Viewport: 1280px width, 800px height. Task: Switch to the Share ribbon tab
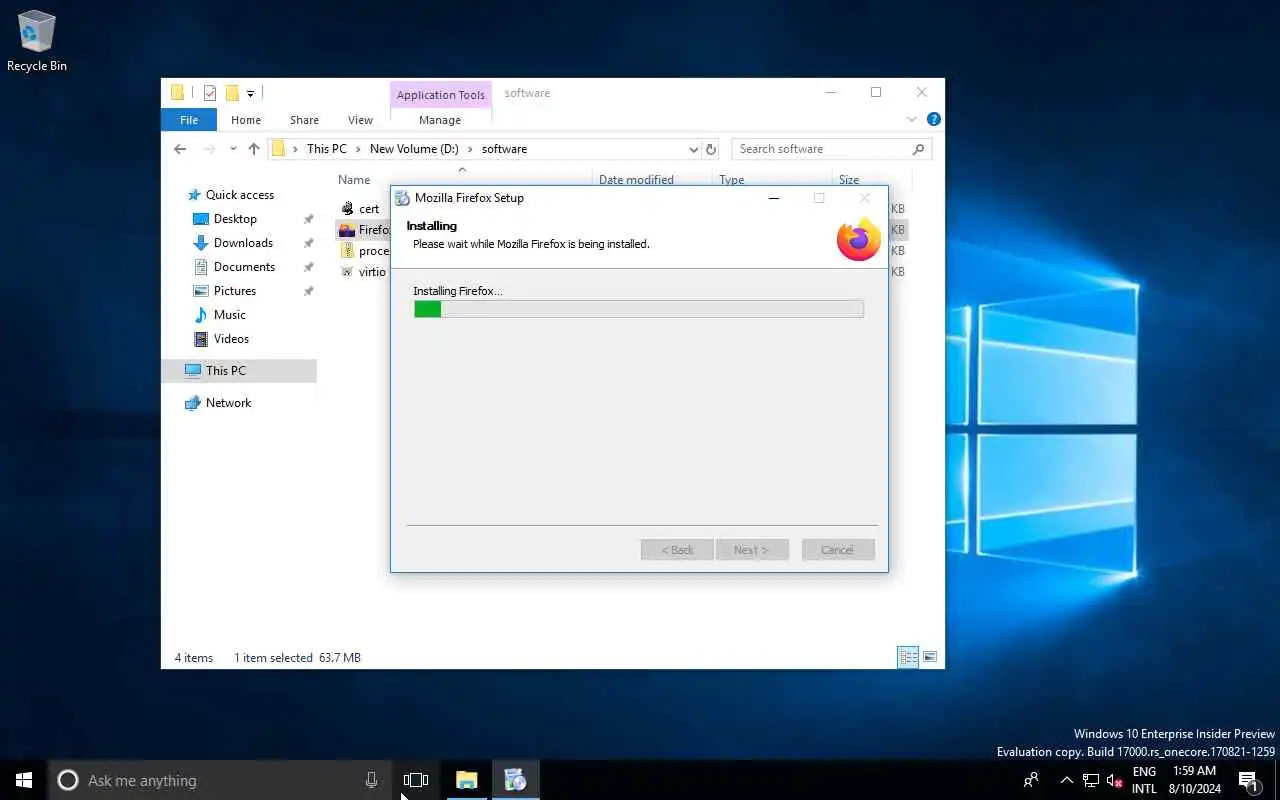[304, 120]
